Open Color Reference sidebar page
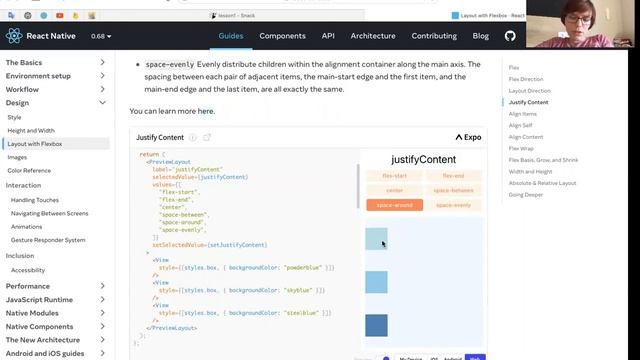 coord(29,171)
